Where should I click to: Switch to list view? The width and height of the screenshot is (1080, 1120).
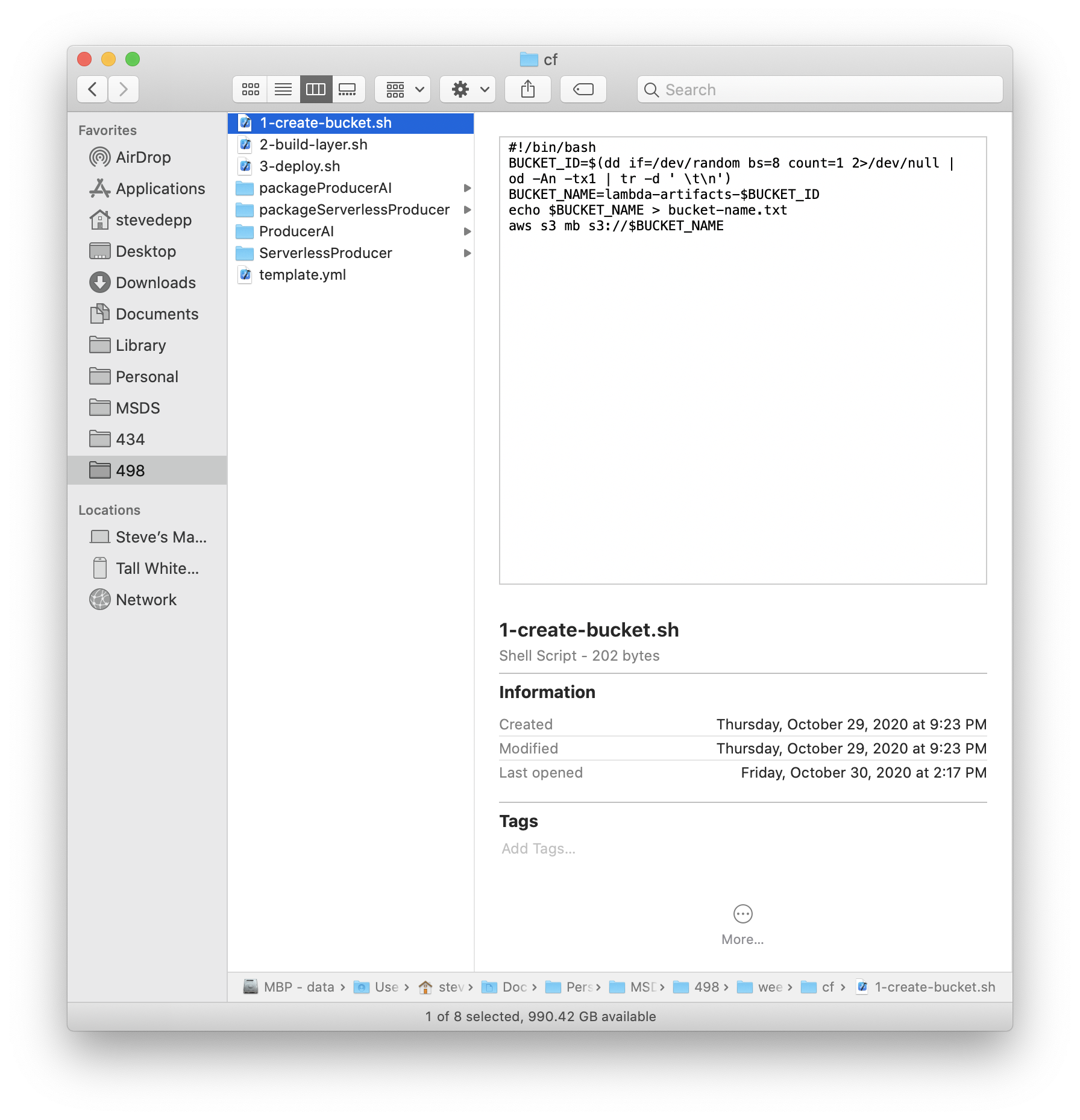tap(283, 89)
